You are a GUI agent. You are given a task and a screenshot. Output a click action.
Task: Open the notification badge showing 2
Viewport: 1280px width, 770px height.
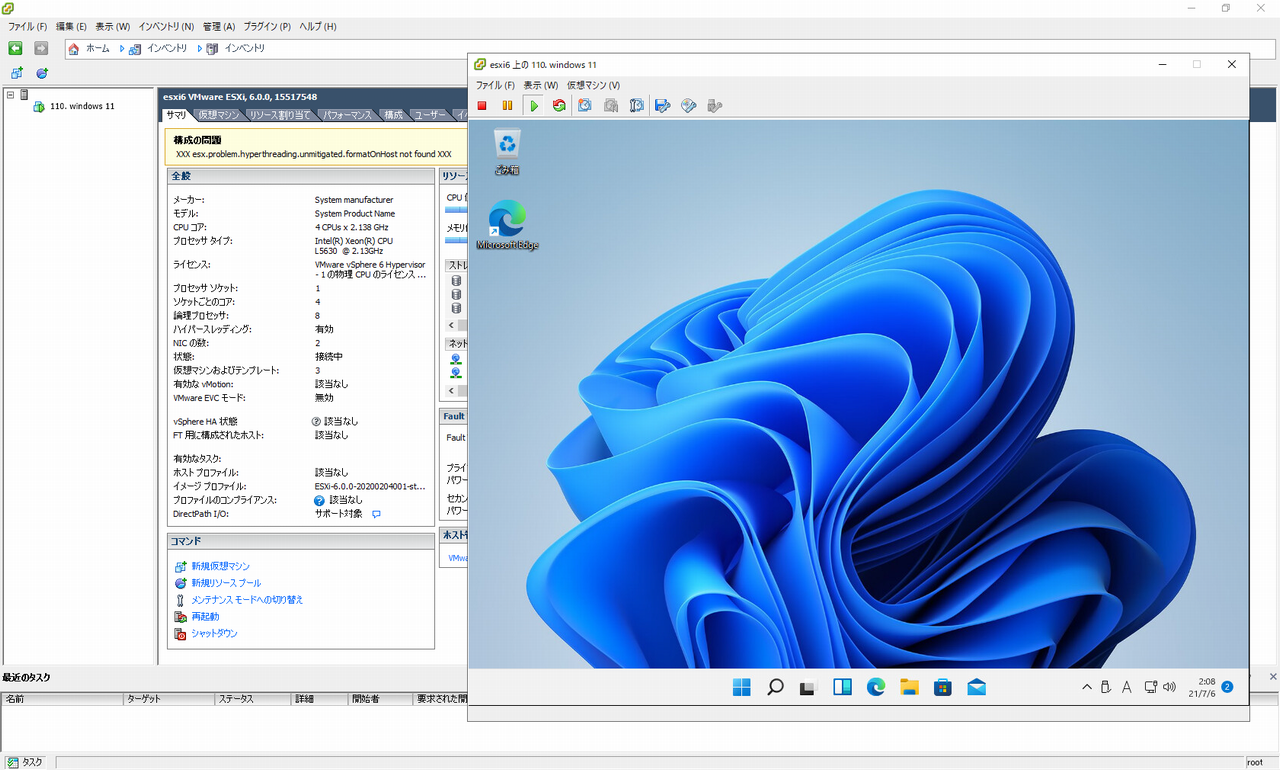(x=1227, y=687)
